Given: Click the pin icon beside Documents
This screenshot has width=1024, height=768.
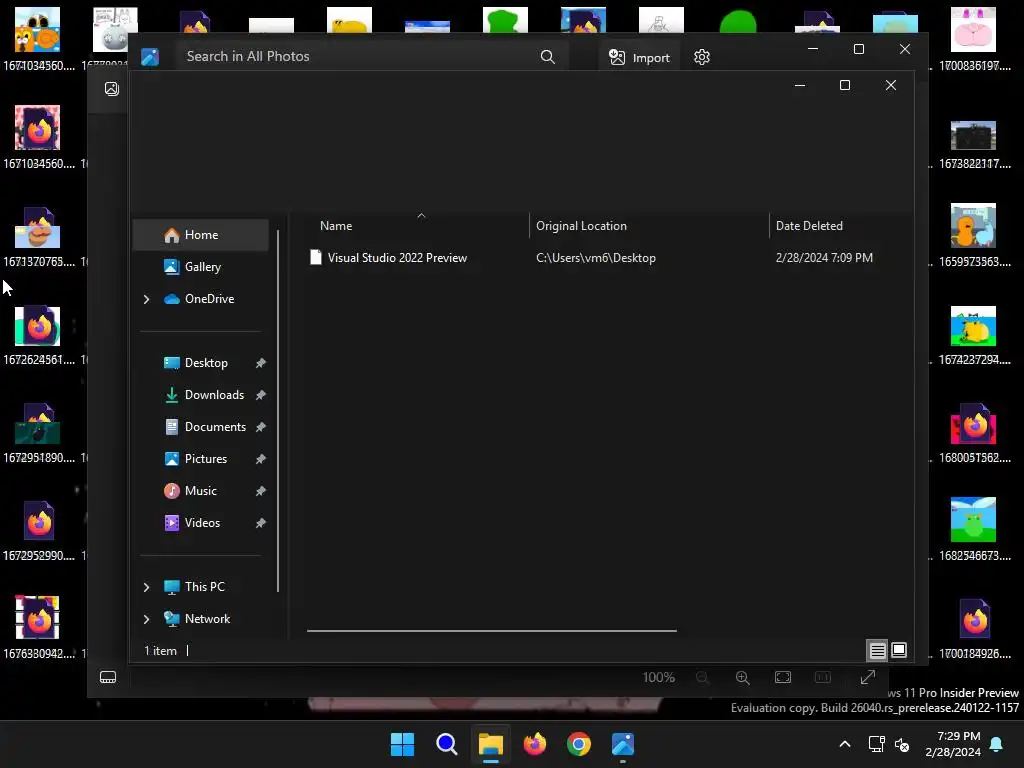Looking at the screenshot, I should [261, 427].
